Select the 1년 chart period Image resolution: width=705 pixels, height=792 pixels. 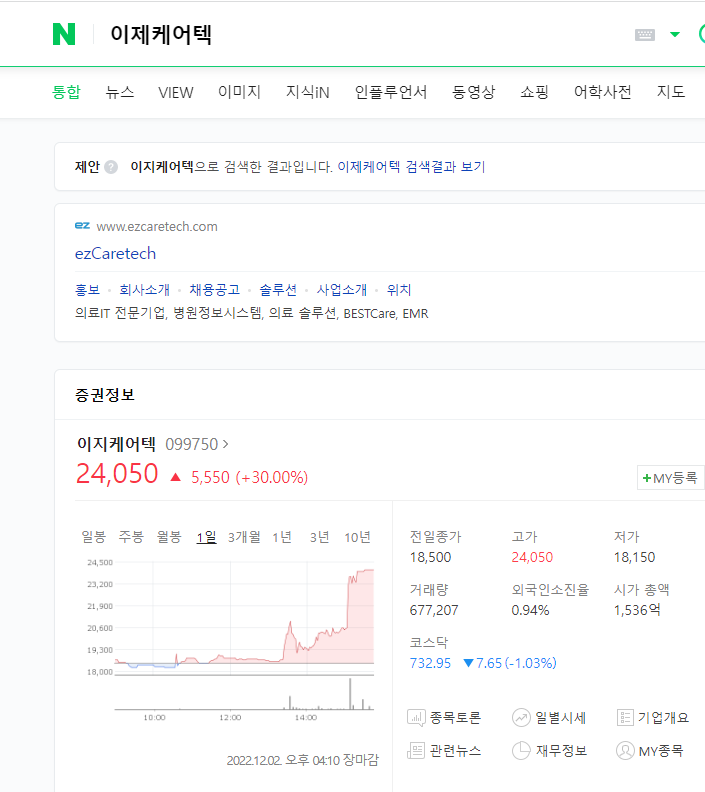(x=282, y=537)
